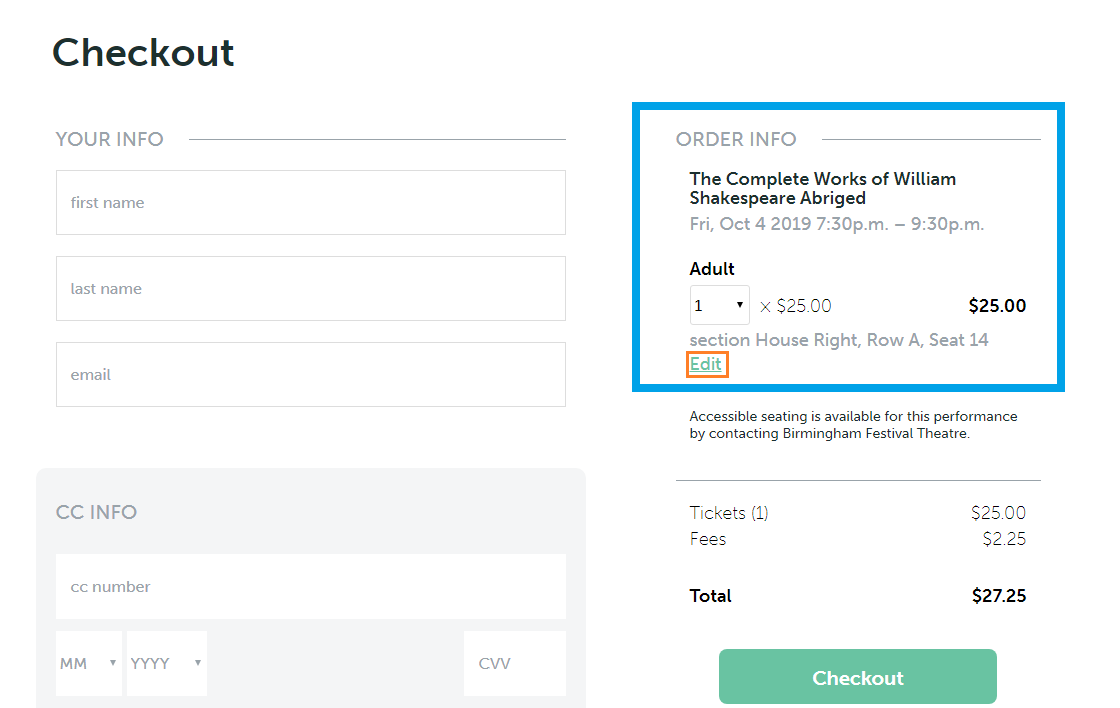The width and height of the screenshot is (1120, 708).
Task: Click the cc number field
Action: point(310,587)
